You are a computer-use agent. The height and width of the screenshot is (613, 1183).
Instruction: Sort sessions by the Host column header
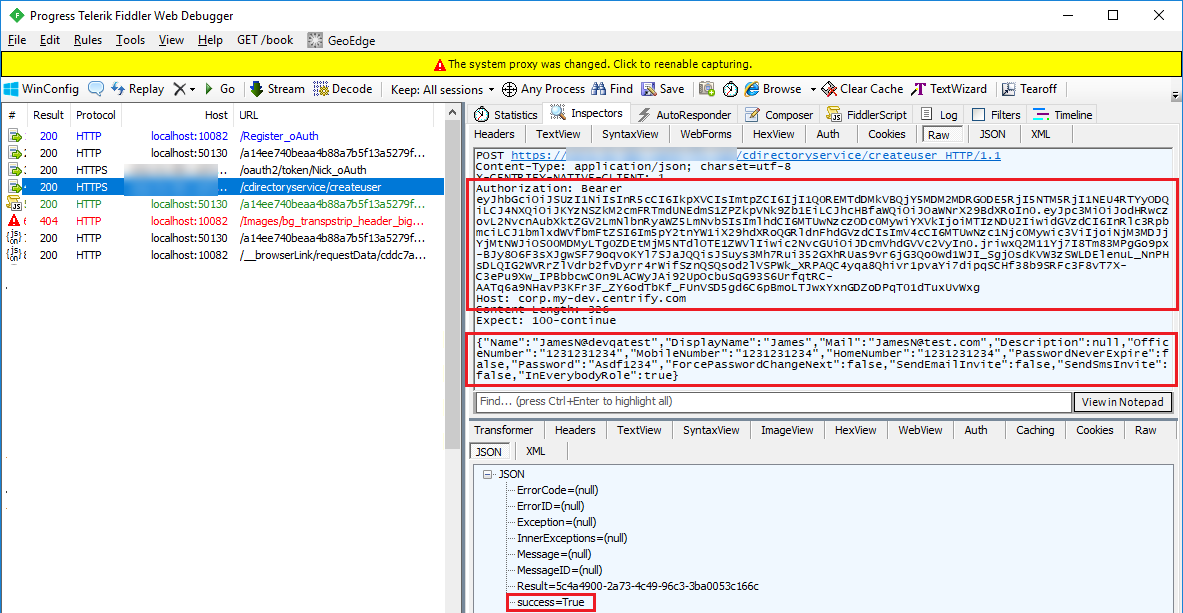[x=177, y=116]
